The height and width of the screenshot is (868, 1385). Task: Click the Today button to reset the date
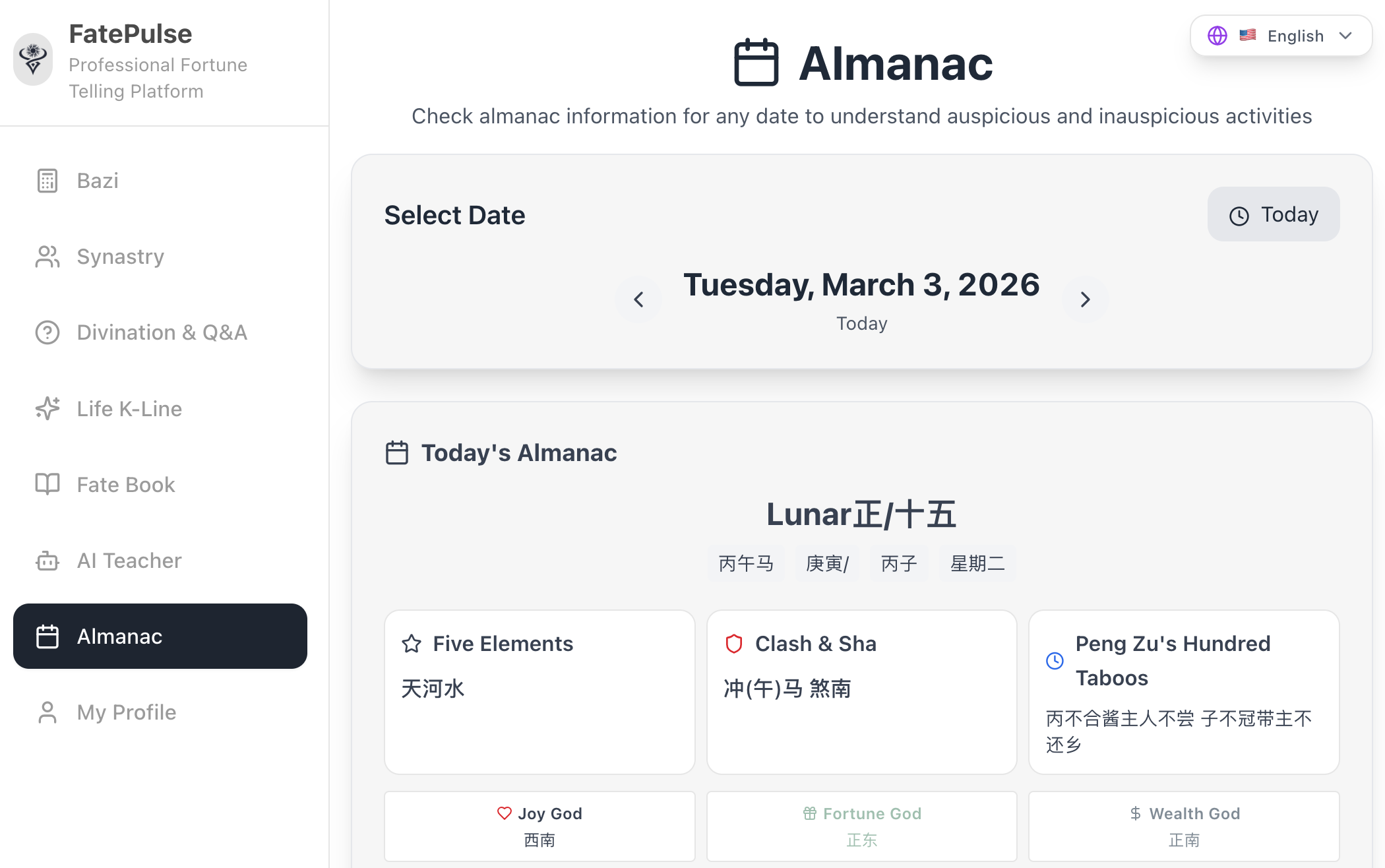[1274, 214]
